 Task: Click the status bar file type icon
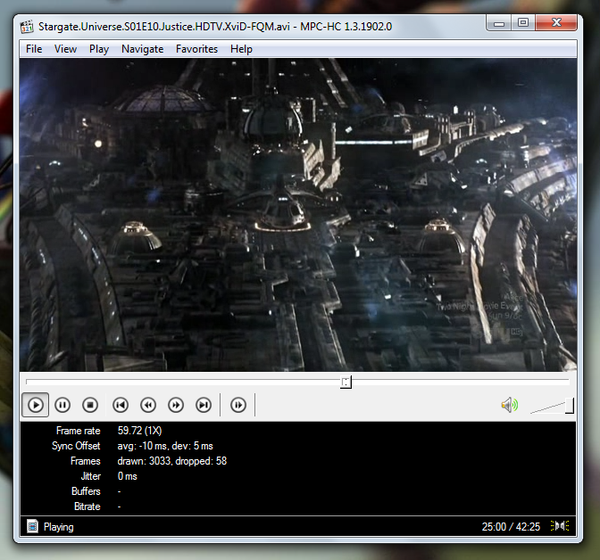(x=33, y=526)
